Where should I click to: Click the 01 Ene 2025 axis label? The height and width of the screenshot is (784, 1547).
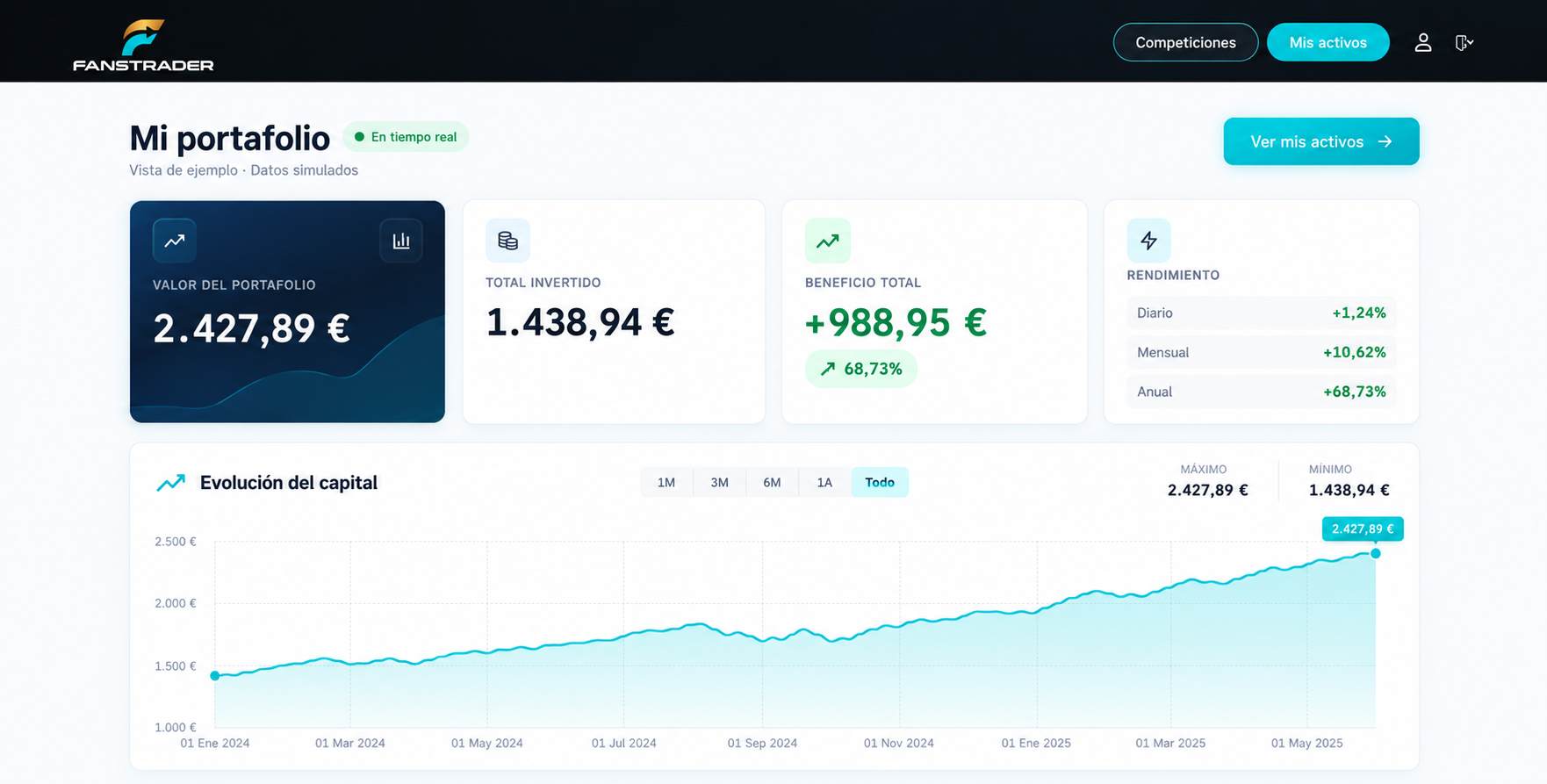click(x=1036, y=743)
